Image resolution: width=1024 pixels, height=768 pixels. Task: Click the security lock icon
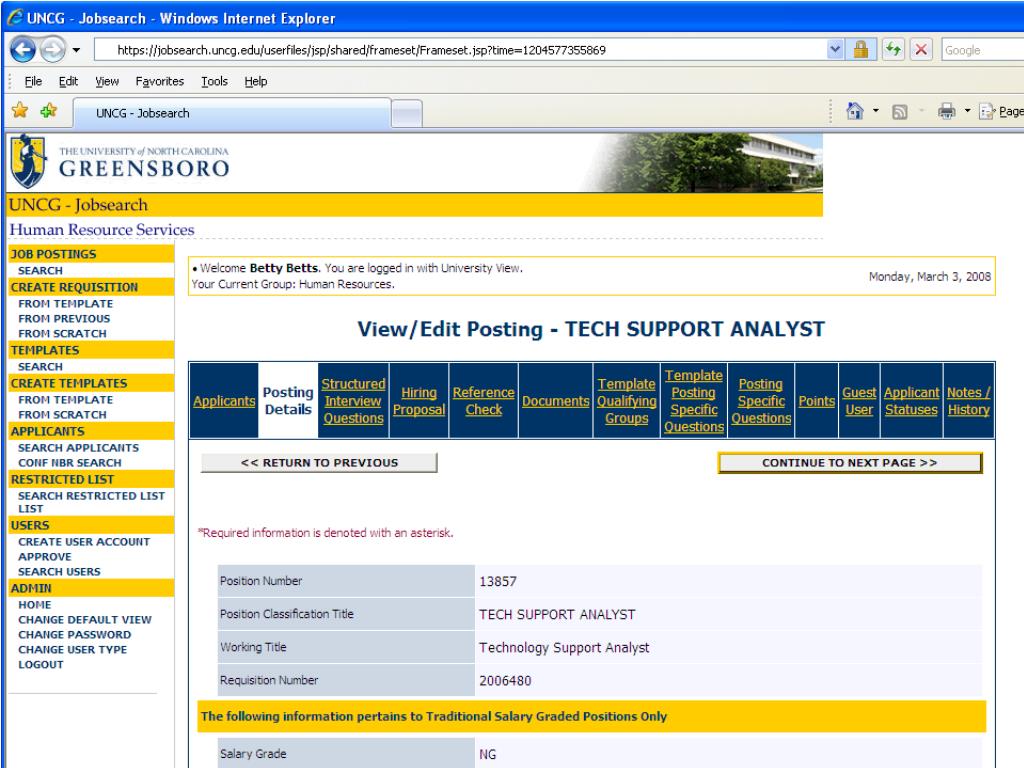tap(861, 50)
